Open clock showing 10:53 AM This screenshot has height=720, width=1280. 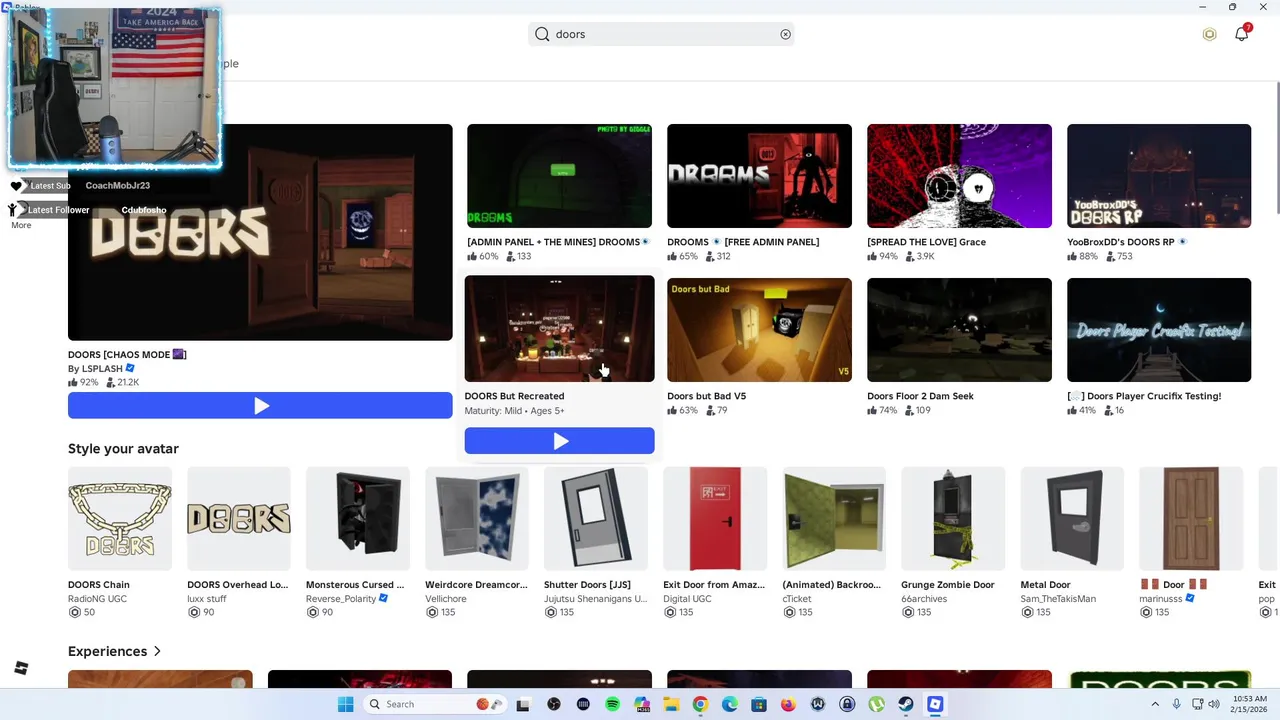pos(1249,704)
